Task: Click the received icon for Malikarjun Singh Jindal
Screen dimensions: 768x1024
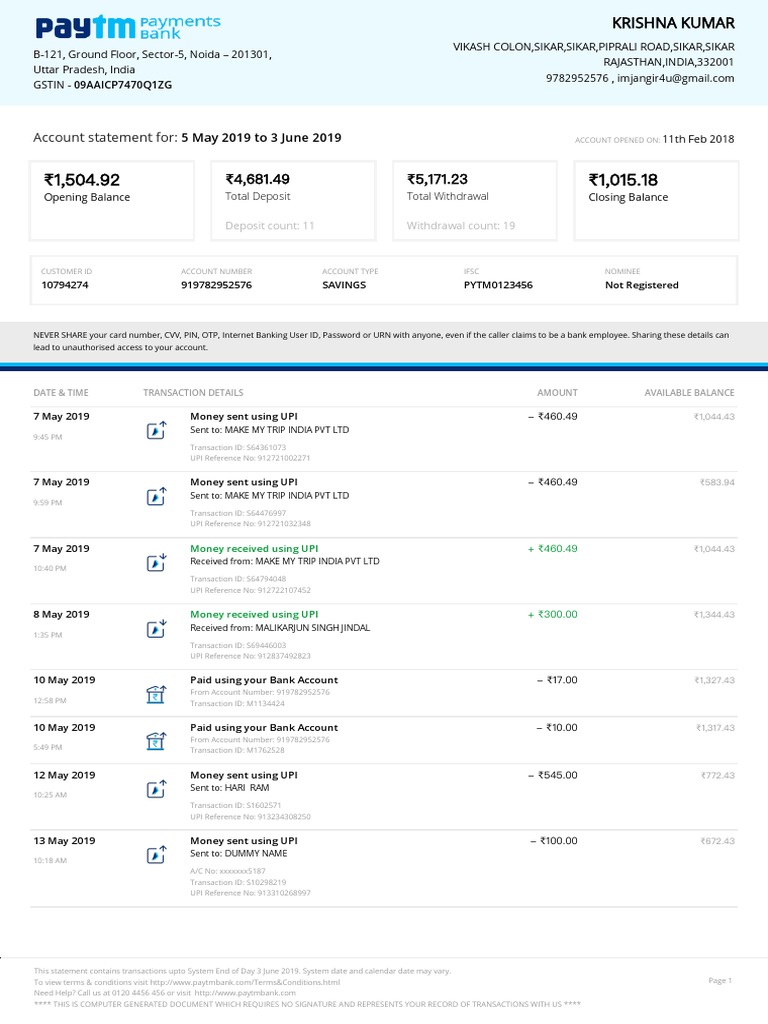Action: click(x=156, y=629)
